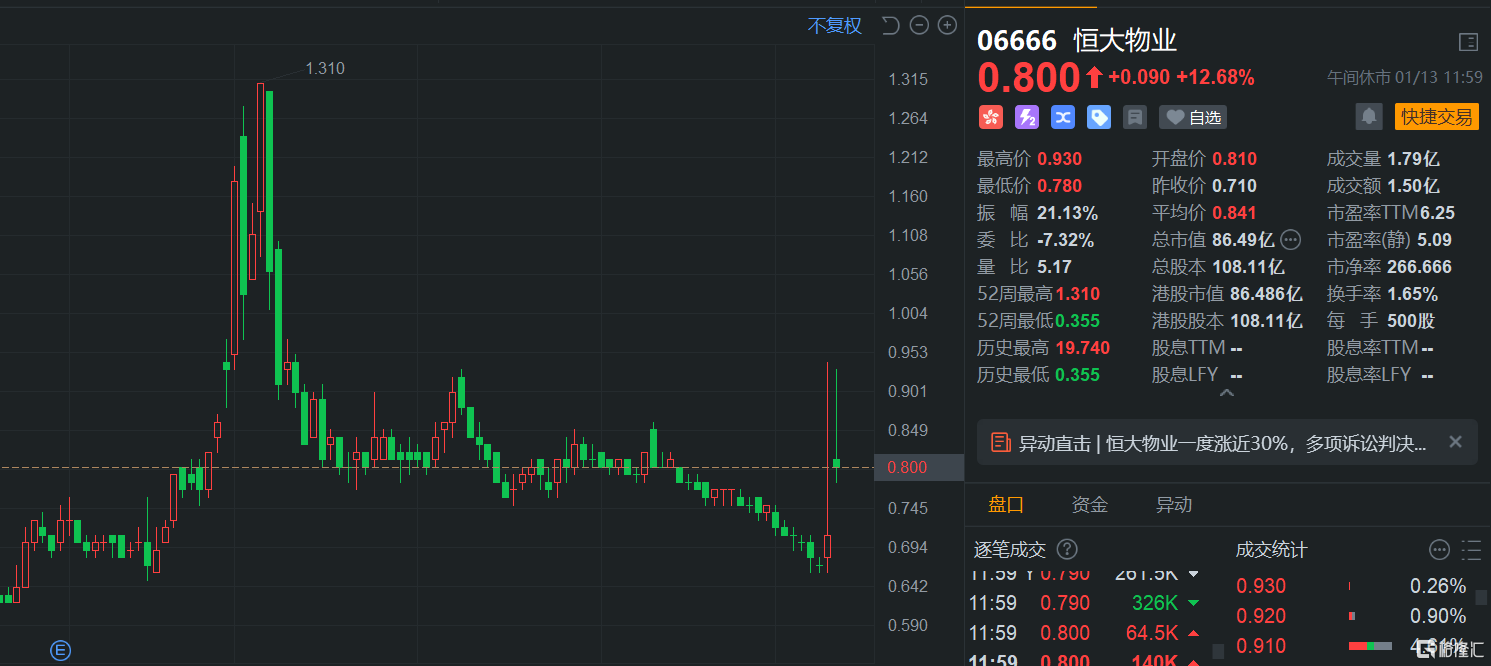Open the 异动直击 news headline
Viewport: 1491px width, 666px height.
pyautogui.click(x=1223, y=443)
